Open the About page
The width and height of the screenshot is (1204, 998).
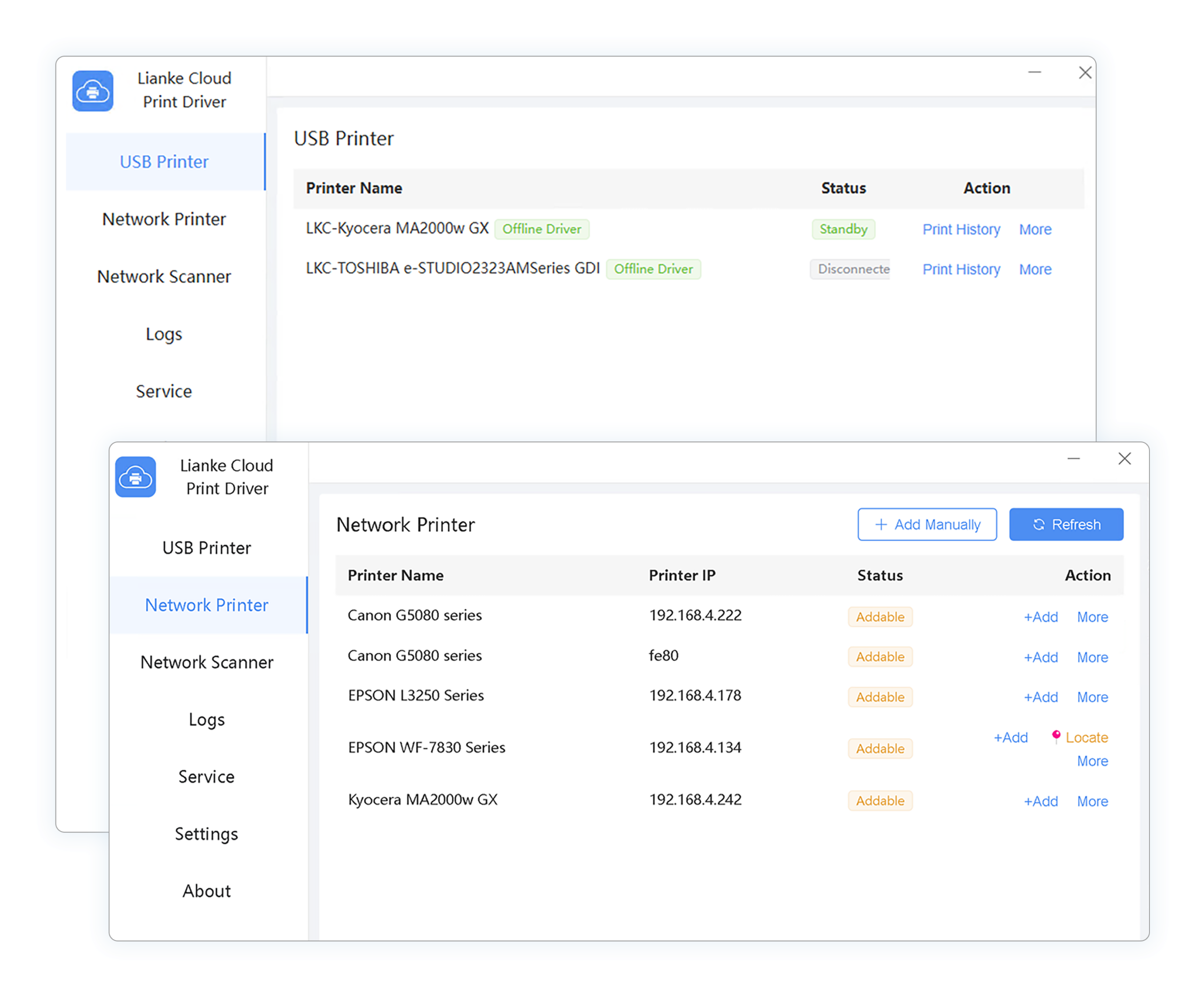point(207,891)
